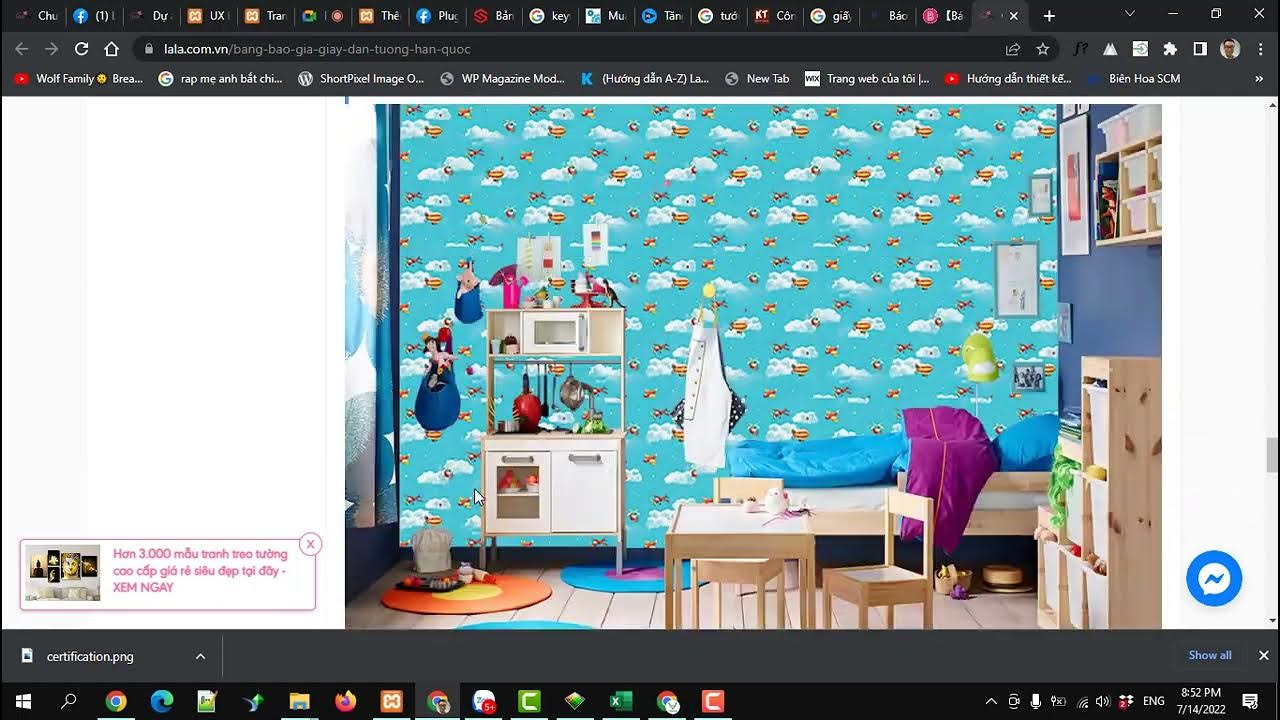1280x720 pixels.
Task: Open the wall art thumbnail in the popup
Action: click(x=62, y=573)
